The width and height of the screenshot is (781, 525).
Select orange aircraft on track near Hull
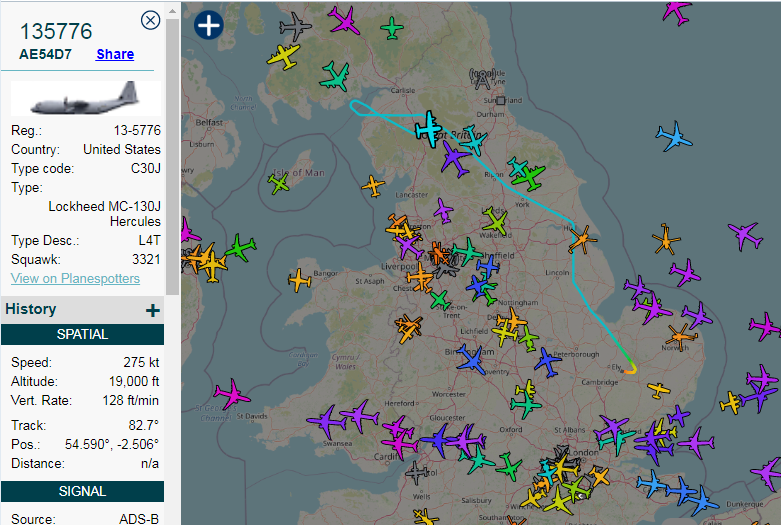(x=582, y=240)
